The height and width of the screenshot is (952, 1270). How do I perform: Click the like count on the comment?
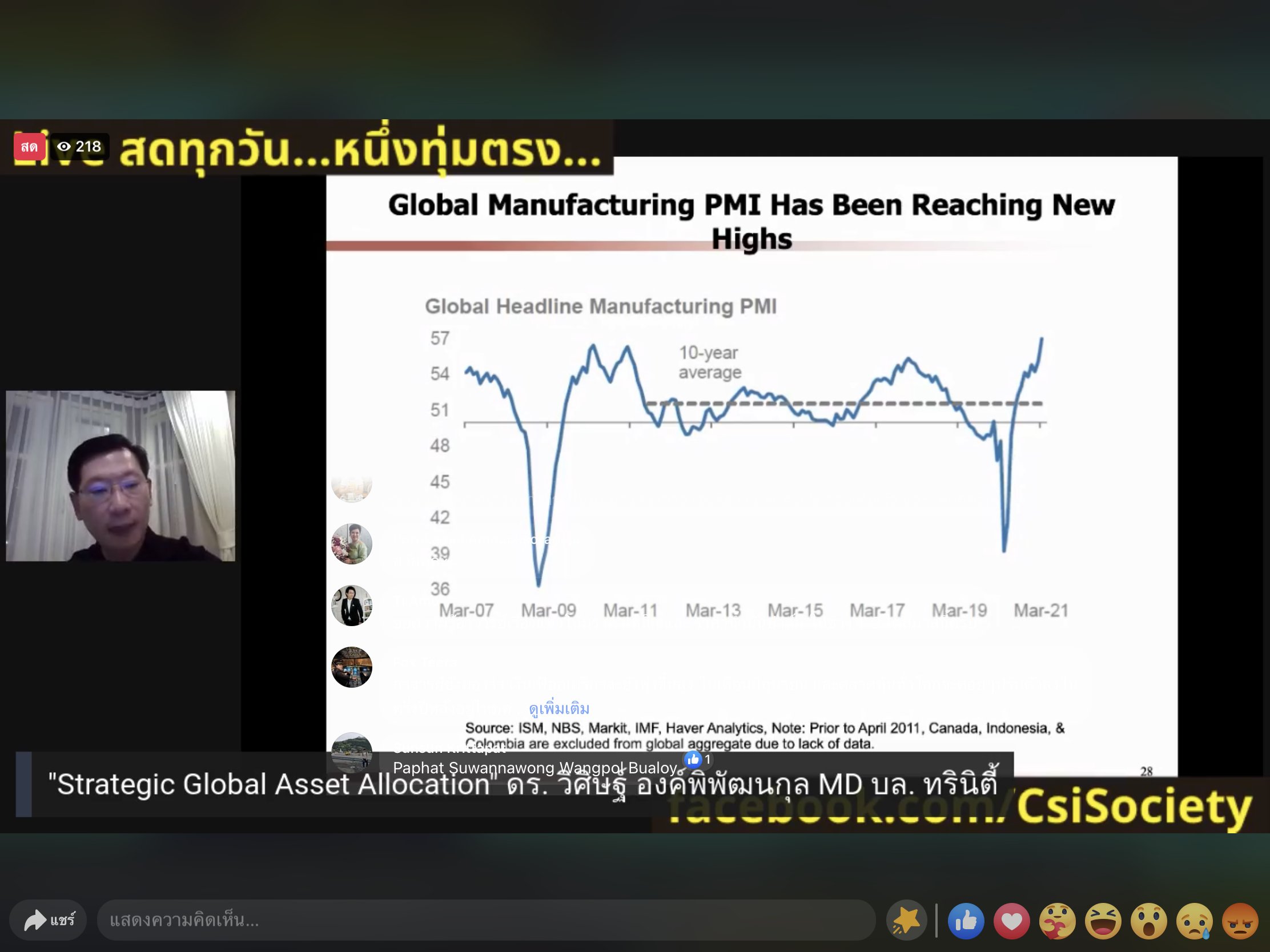tap(698, 759)
